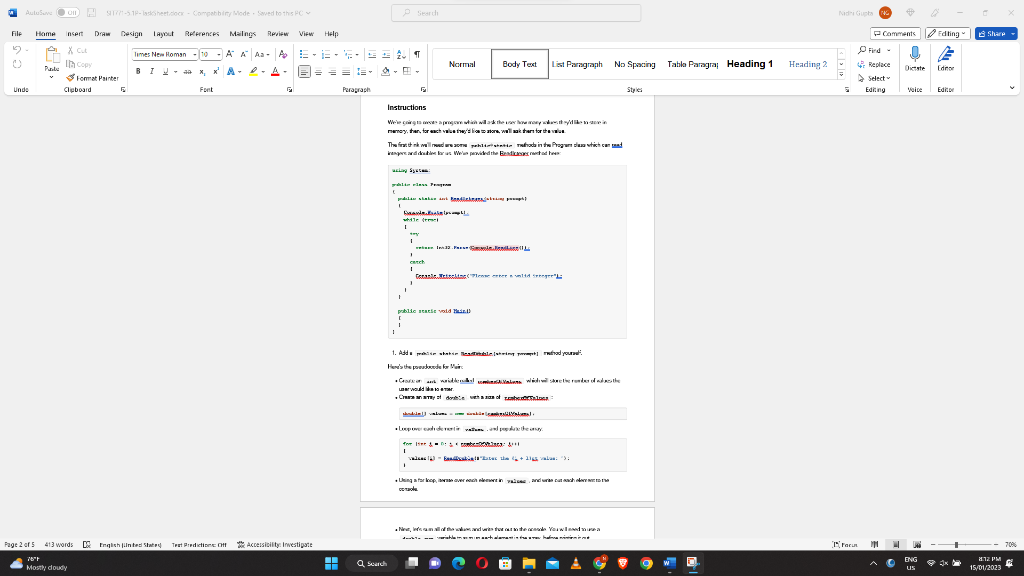Open the font size dropdown

pos(218,54)
